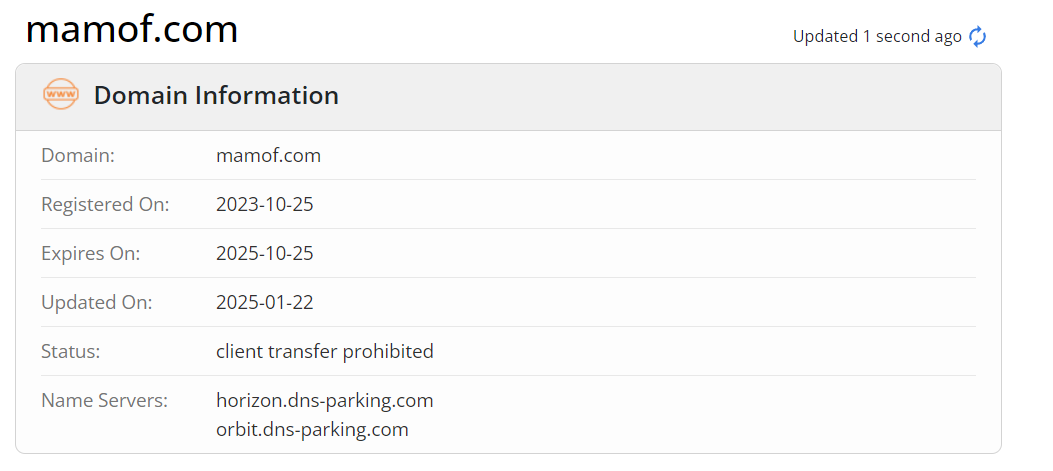
Task: Click the expiry date 2025-10-25
Action: click(x=265, y=254)
